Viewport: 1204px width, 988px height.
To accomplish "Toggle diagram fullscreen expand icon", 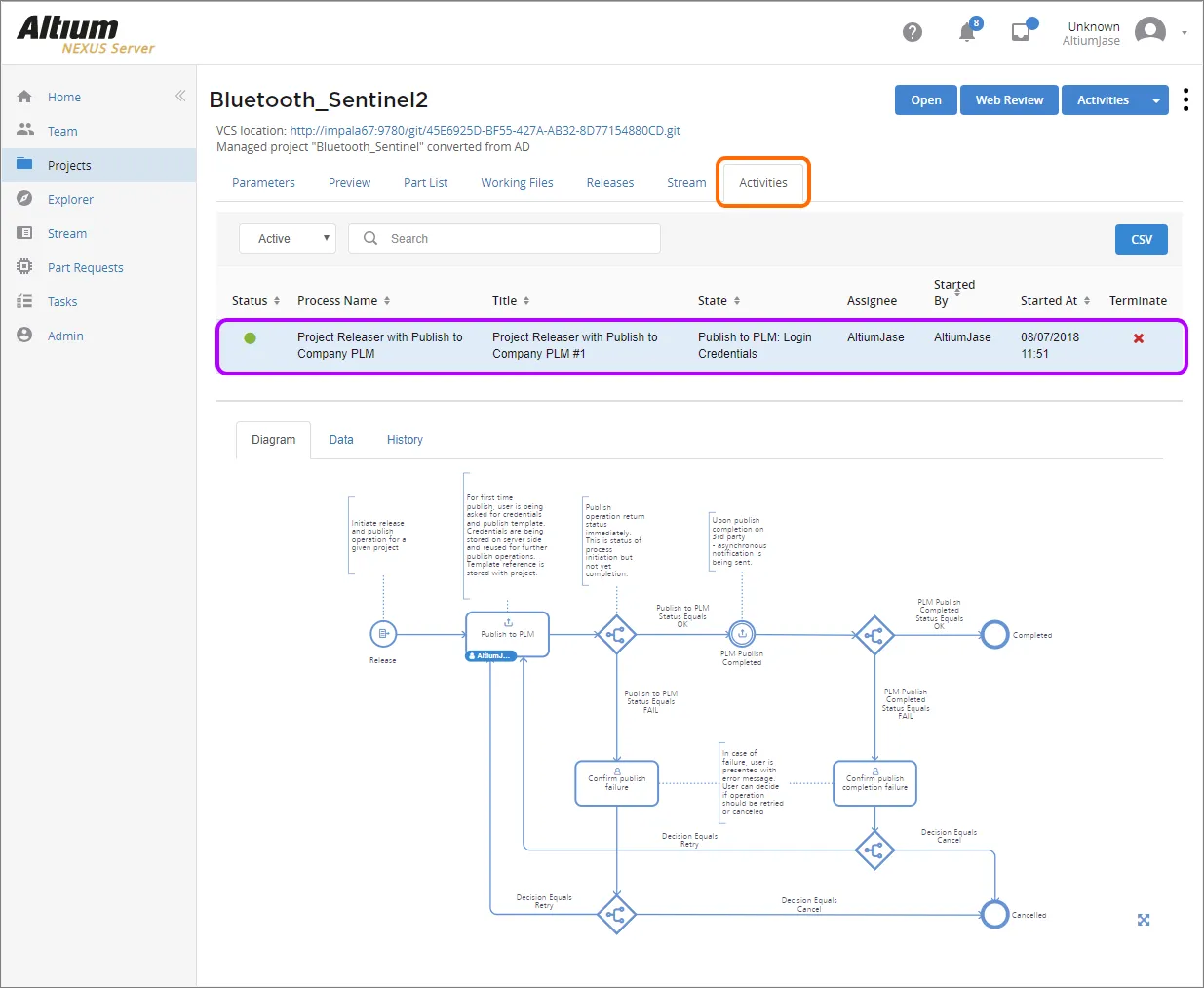I will click(1144, 920).
